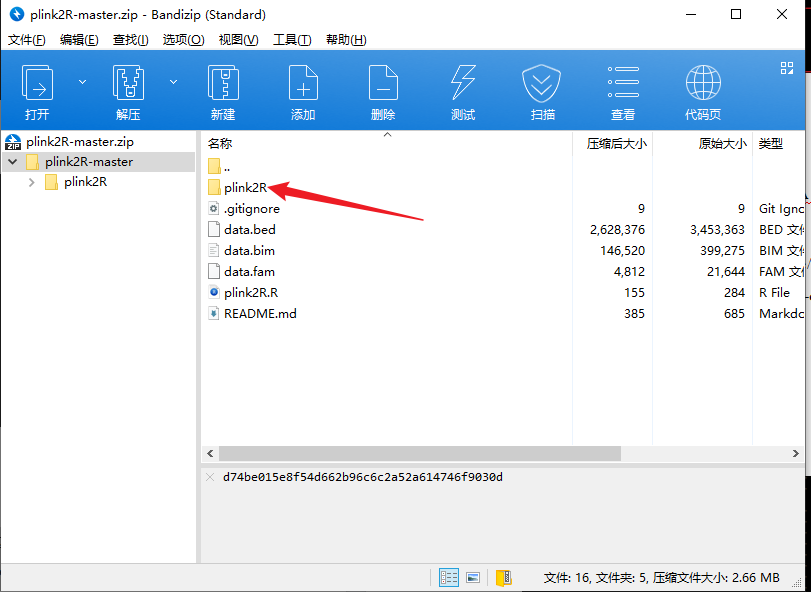Click the 打开 (Open) toolbar icon
The width and height of the screenshot is (811, 592).
click(x=37, y=83)
